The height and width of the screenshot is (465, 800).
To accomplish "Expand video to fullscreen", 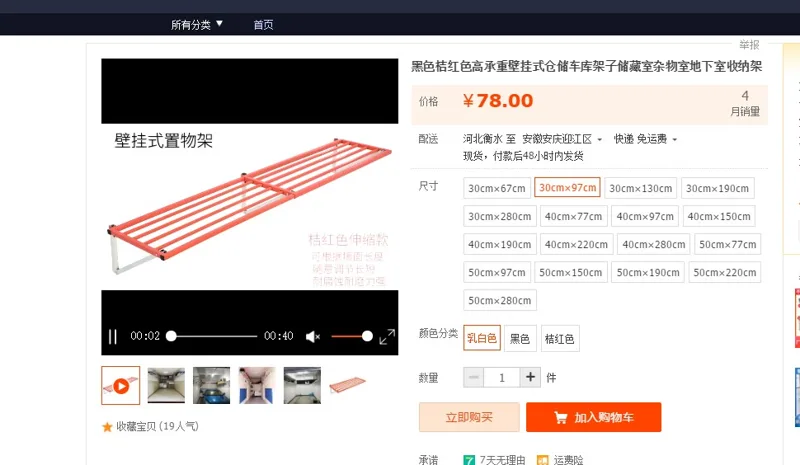I will [387, 336].
